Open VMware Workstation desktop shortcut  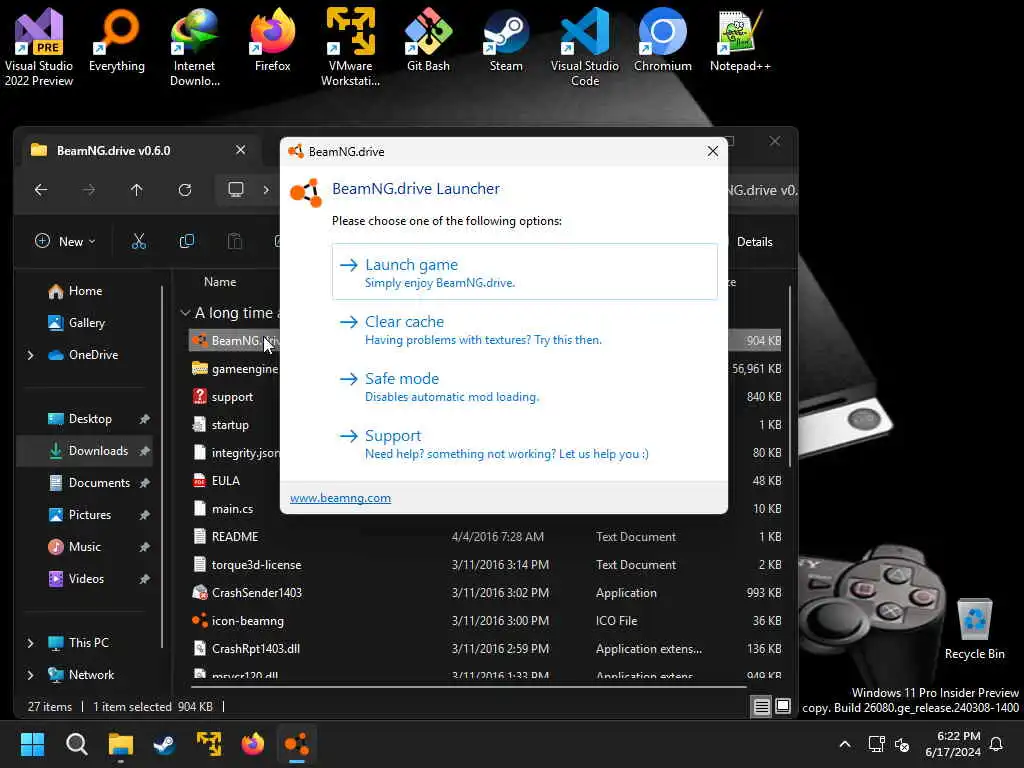[351, 47]
